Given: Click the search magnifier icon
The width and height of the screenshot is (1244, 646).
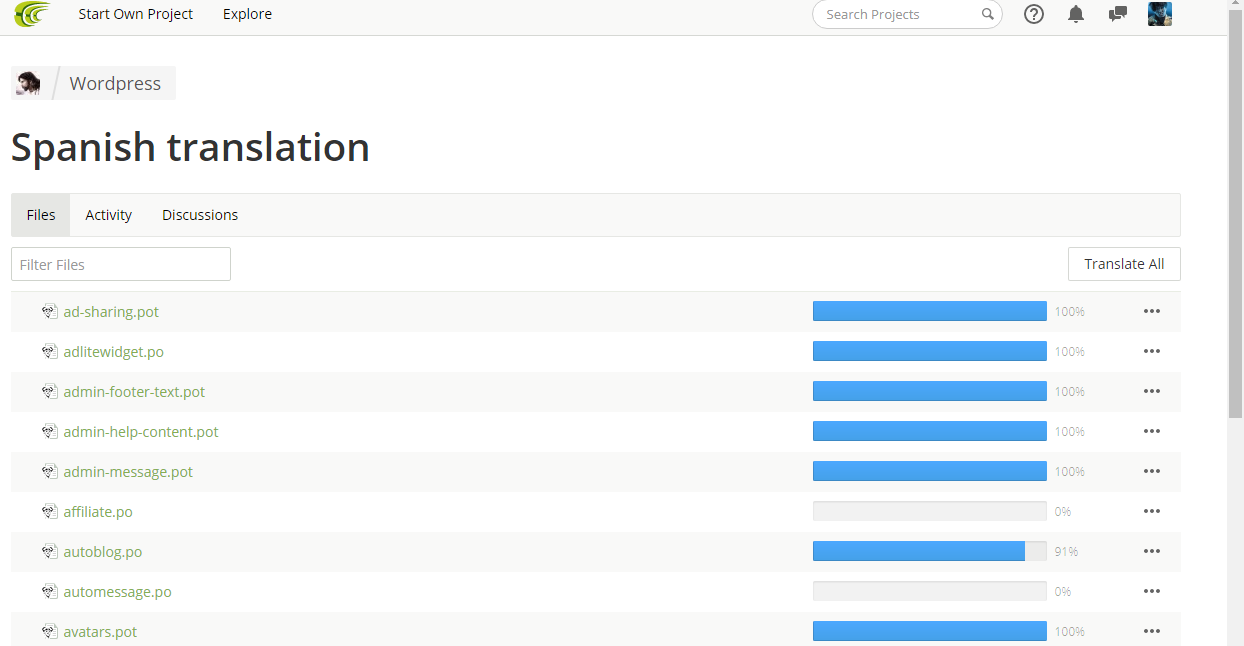Looking at the screenshot, I should click(987, 14).
